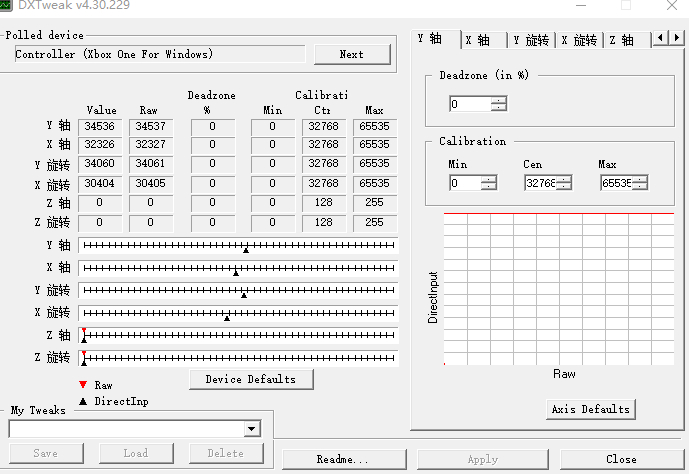Click the tab scroll right arrow

coord(676,38)
